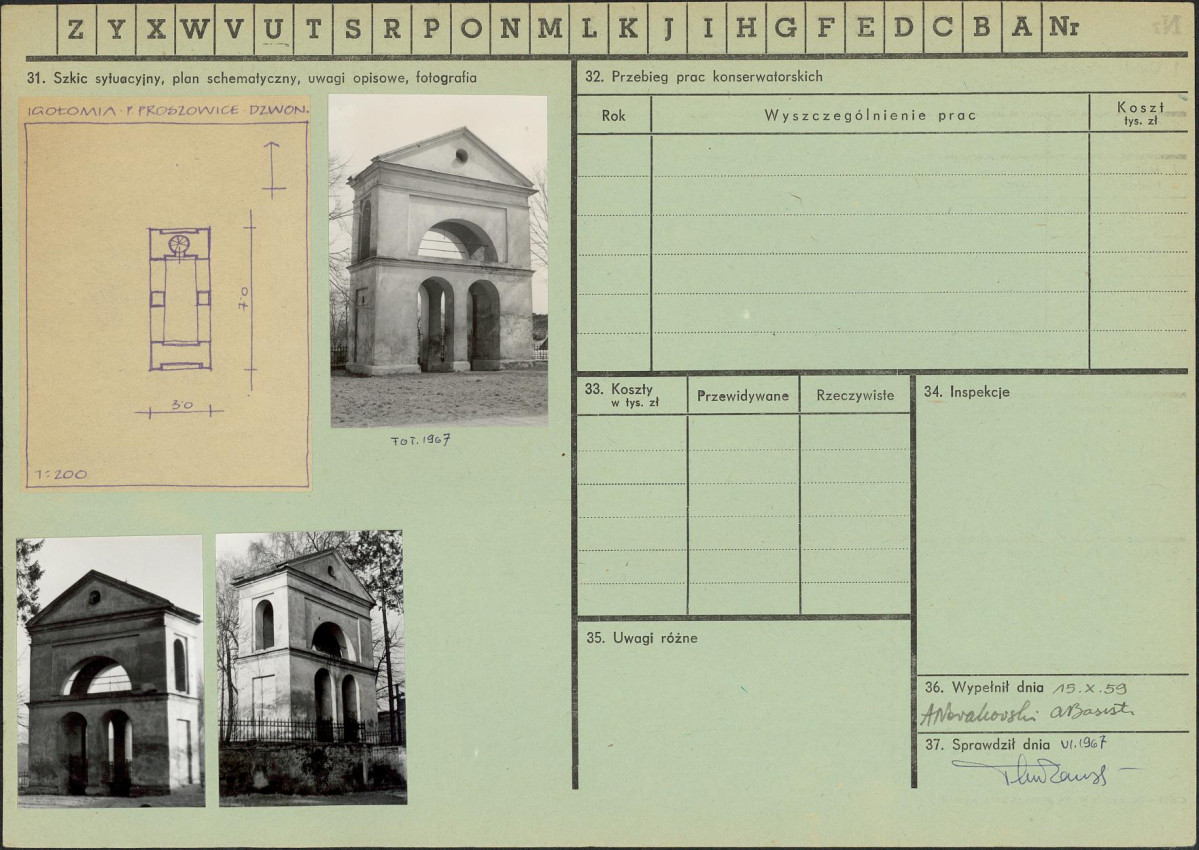The image size is (1199, 850).
Task: Click the Sprawdził dnia VI.1967 date
Action: [x=1083, y=744]
